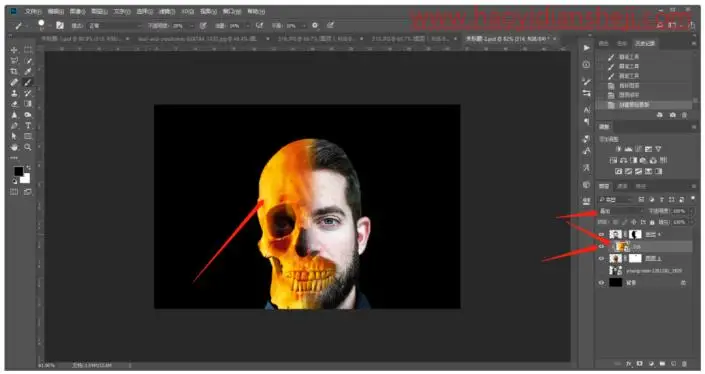705x374 pixels.
Task: Open the layer blend mode dropdown
Action: pos(621,211)
